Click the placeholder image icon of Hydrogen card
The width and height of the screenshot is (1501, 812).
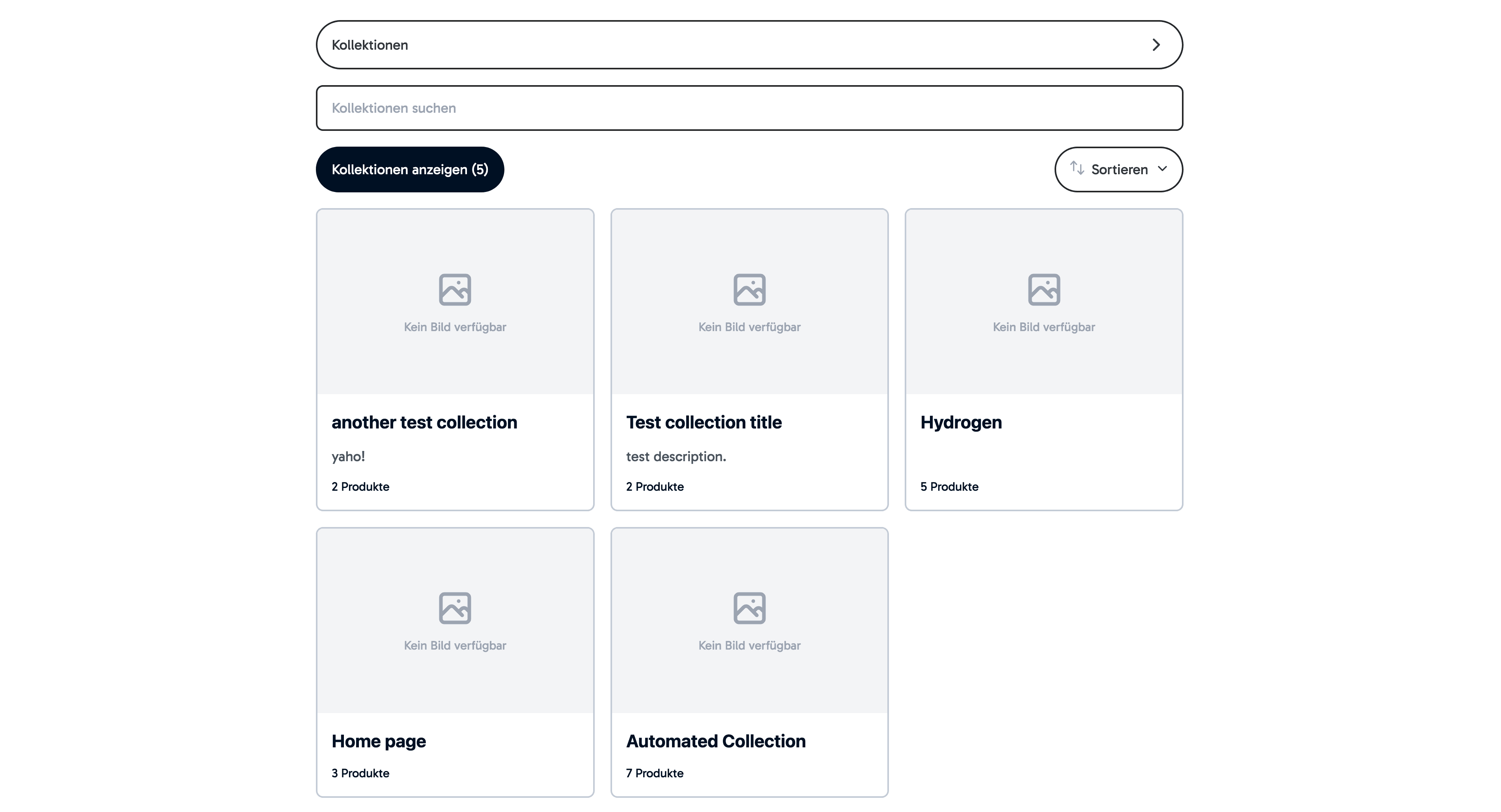[x=1044, y=289]
